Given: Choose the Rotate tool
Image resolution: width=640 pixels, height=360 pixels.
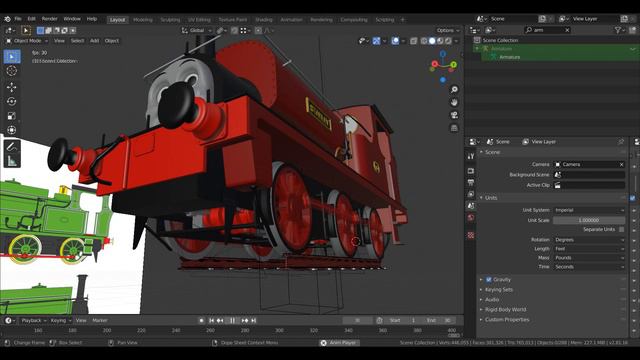Looking at the screenshot, I should [x=12, y=101].
